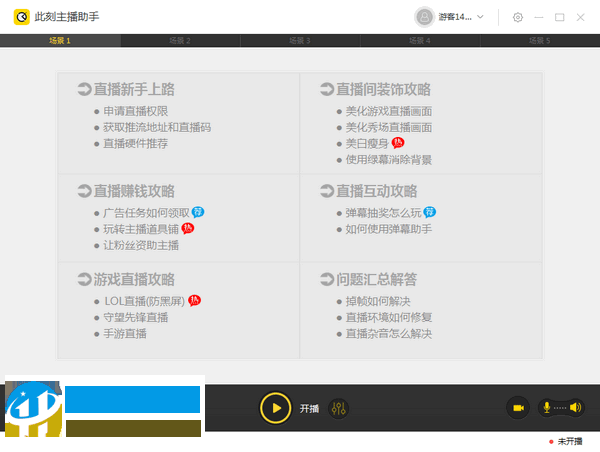Screen dimensions: 600x452
Task: Click the 此刻主播助手 title text
Action: click(x=67, y=17)
